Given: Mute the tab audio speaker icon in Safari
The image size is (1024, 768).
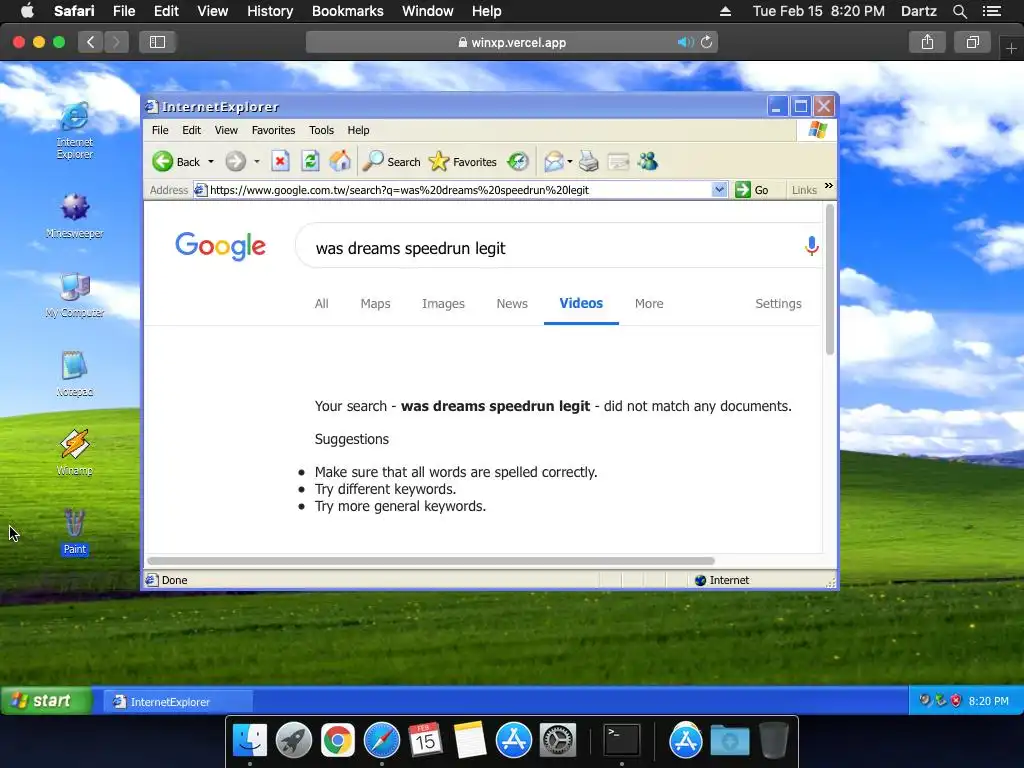Looking at the screenshot, I should (684, 42).
